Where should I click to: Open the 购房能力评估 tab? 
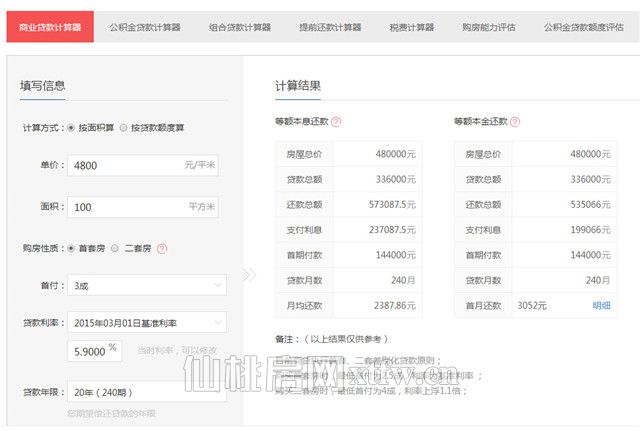click(489, 27)
